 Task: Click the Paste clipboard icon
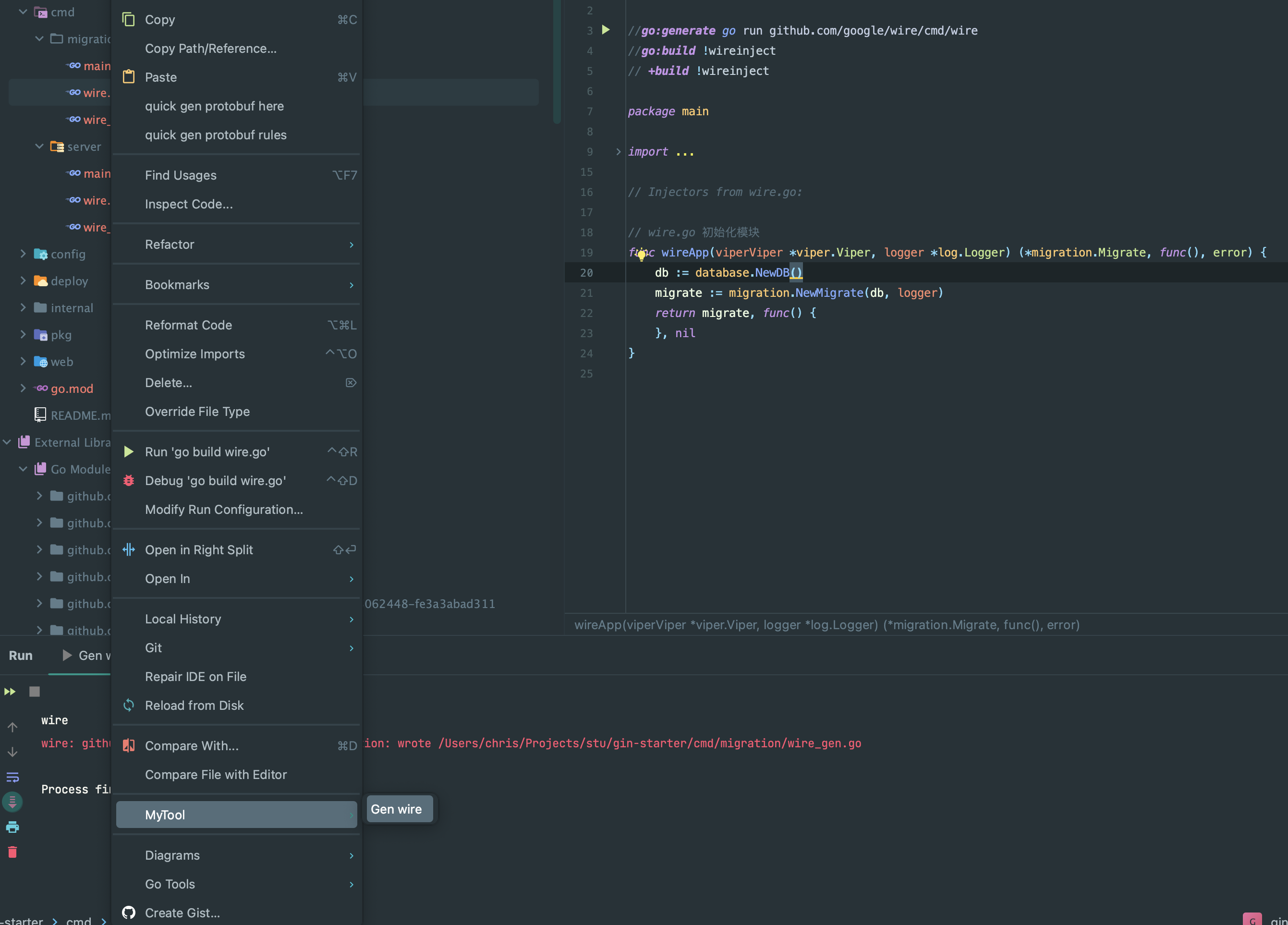(x=129, y=77)
